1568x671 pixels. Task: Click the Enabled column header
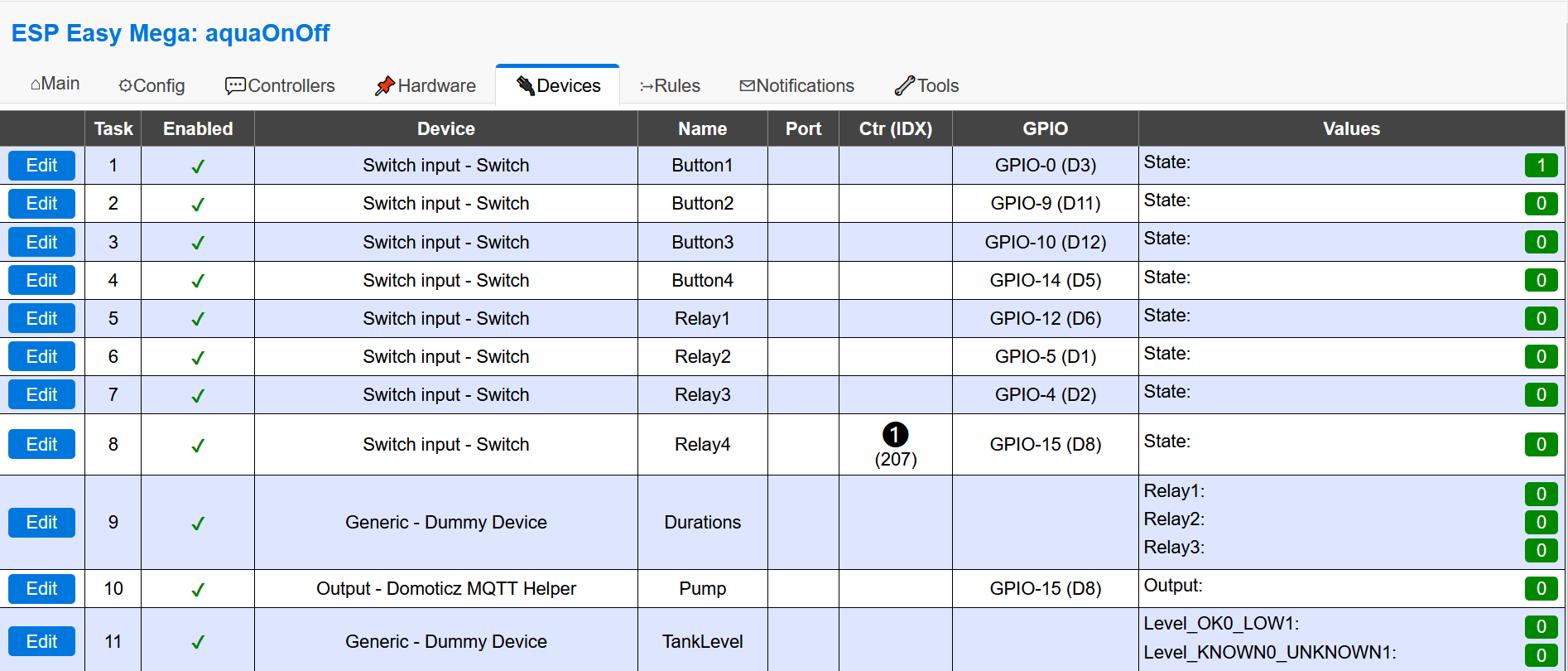click(x=198, y=129)
